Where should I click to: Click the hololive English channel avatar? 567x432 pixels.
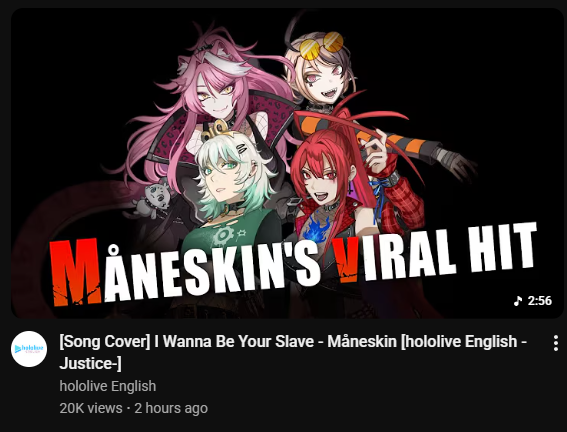(x=29, y=349)
